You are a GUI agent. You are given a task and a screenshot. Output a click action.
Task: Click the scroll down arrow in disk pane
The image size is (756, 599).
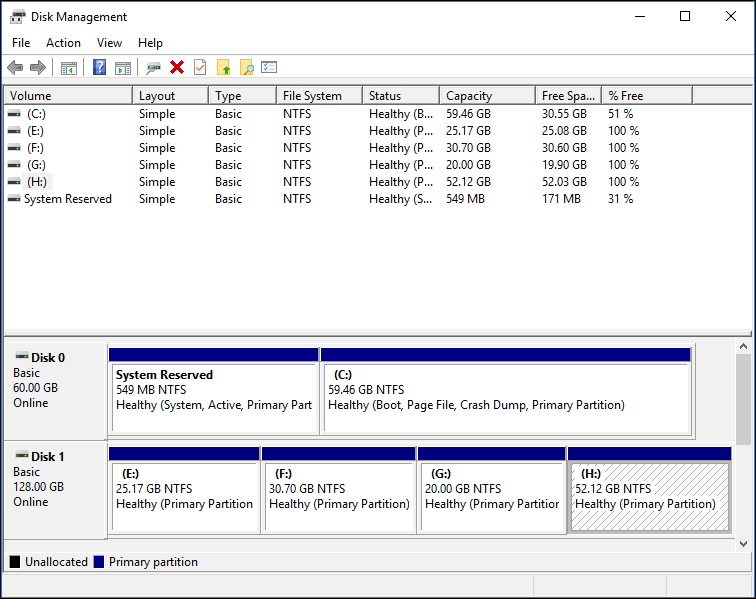743,544
